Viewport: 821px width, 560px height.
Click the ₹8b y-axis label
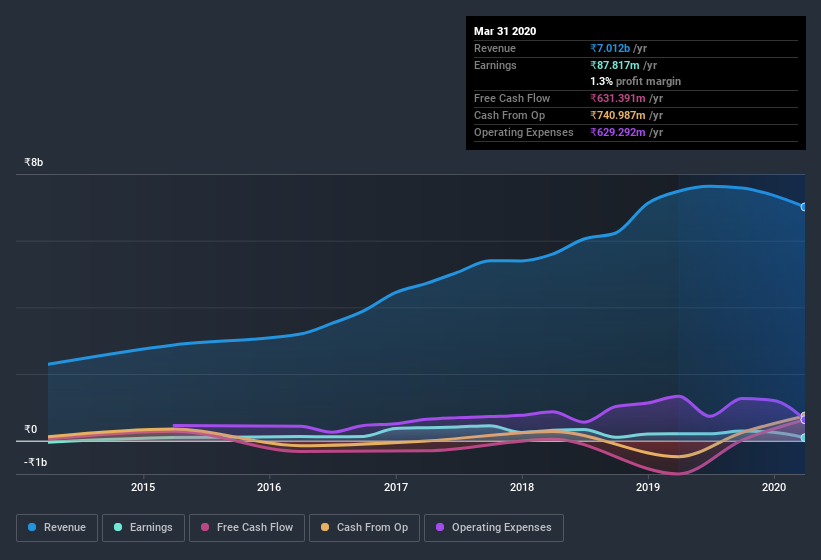pyautogui.click(x=34, y=162)
